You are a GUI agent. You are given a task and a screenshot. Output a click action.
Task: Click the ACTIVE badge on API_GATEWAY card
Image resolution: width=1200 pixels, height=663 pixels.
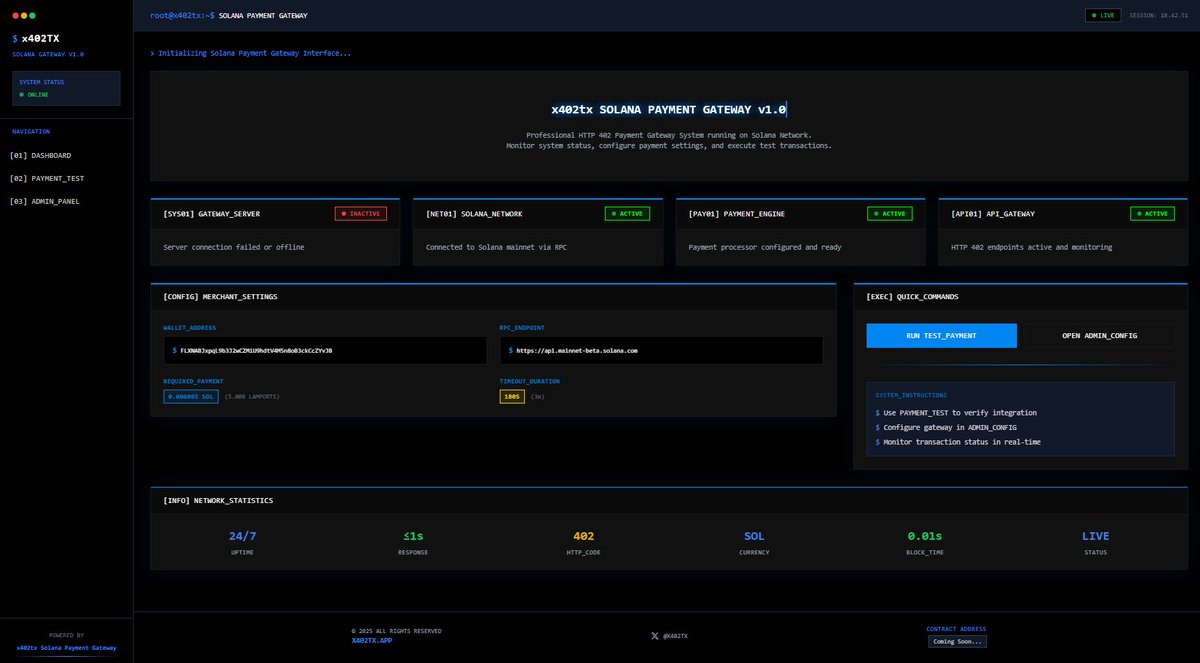click(x=1152, y=213)
